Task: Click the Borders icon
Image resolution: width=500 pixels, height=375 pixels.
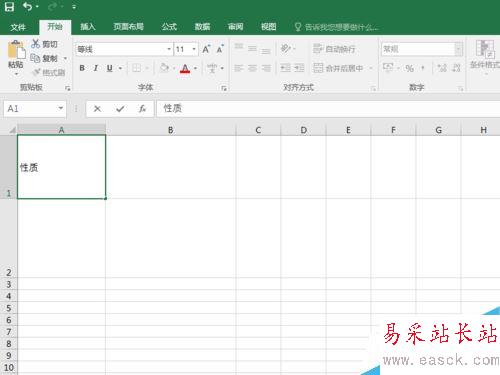Action: pyautogui.click(x=137, y=68)
